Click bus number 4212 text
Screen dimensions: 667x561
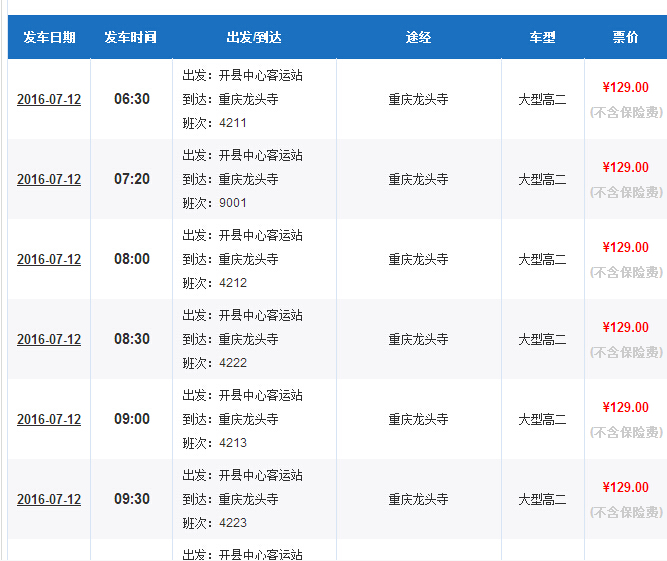click(233, 283)
